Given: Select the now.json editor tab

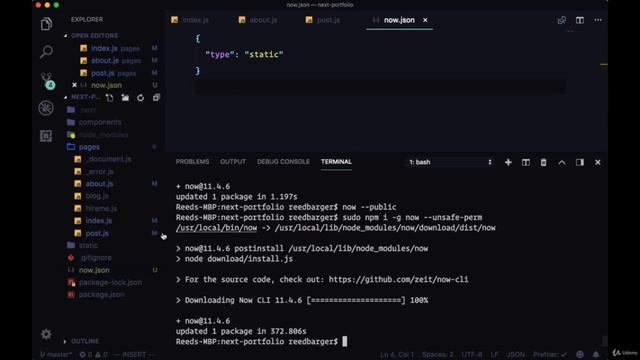Looking at the screenshot, I should point(399,20).
